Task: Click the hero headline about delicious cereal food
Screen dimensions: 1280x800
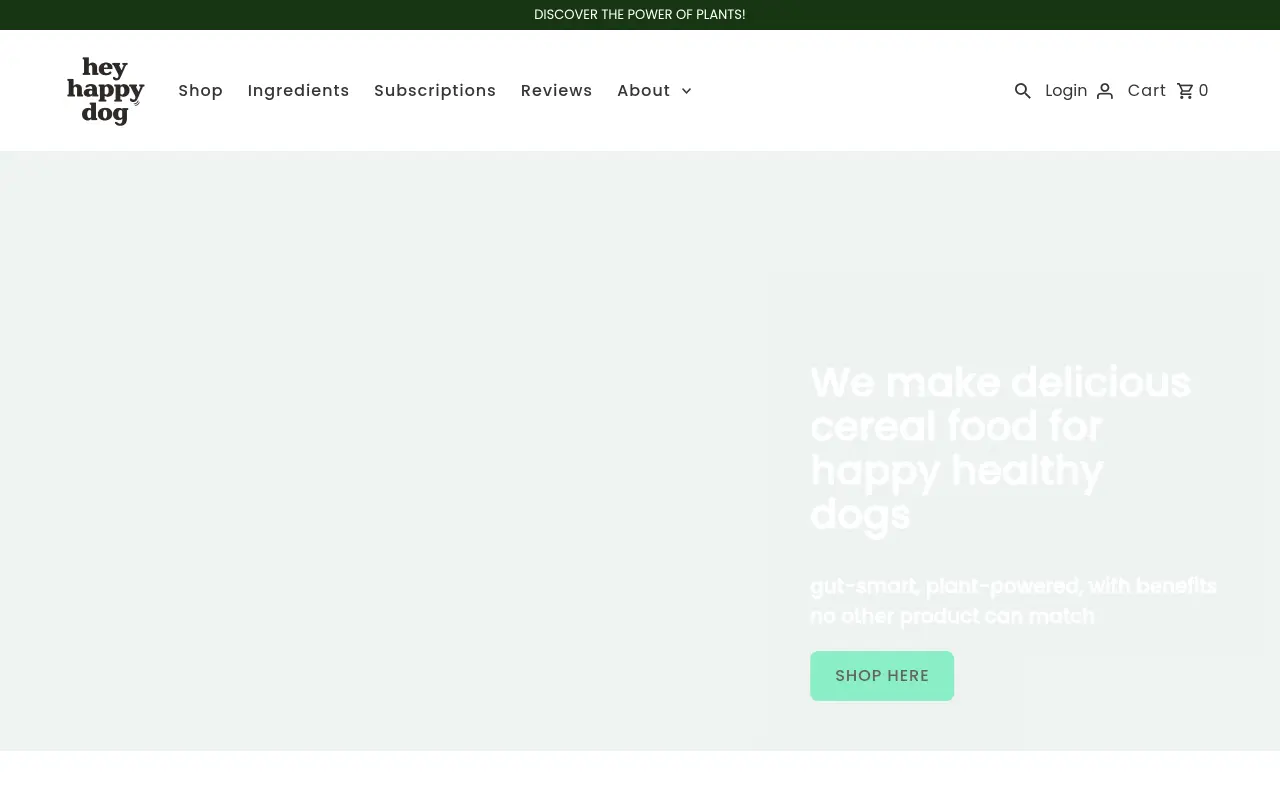Action: click(x=1000, y=448)
